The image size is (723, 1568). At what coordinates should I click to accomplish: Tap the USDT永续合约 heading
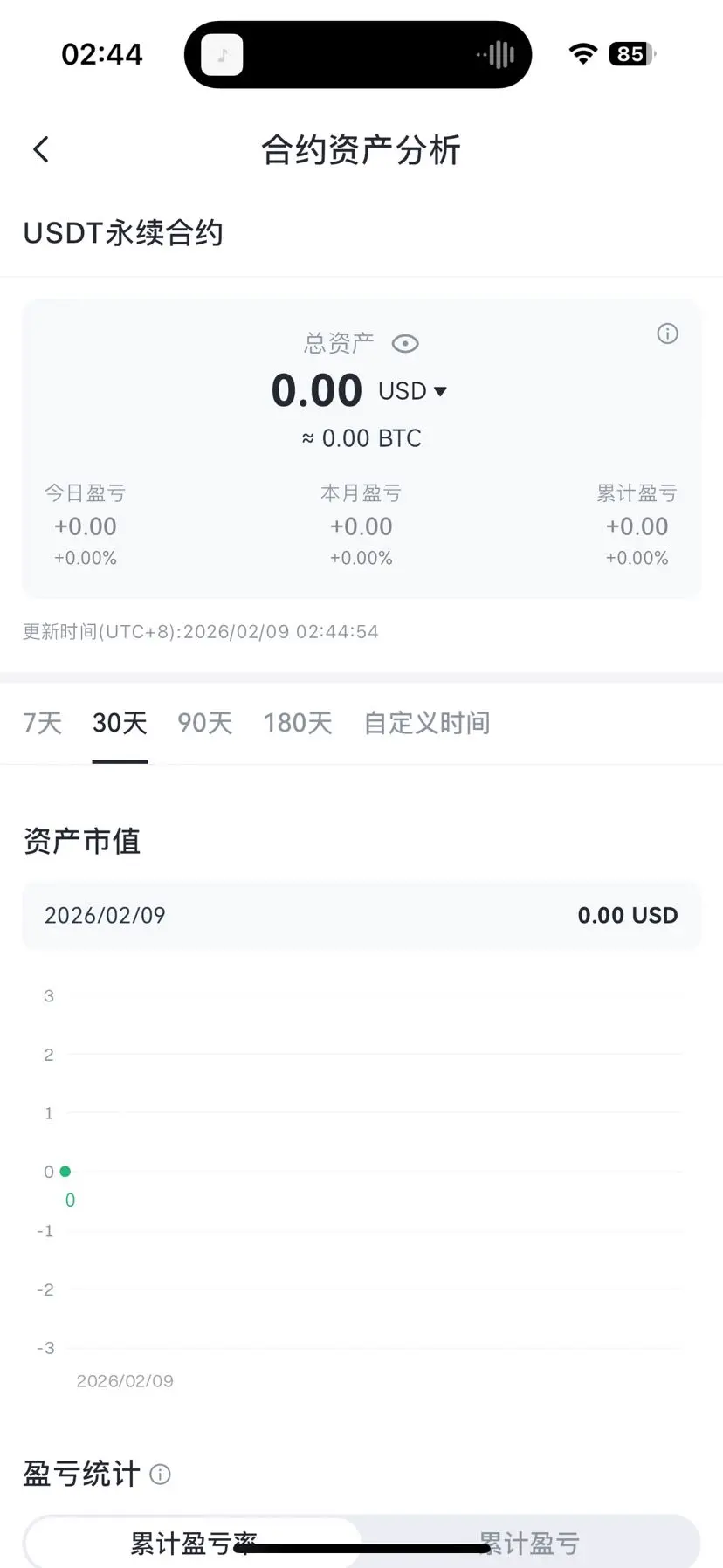point(123,233)
